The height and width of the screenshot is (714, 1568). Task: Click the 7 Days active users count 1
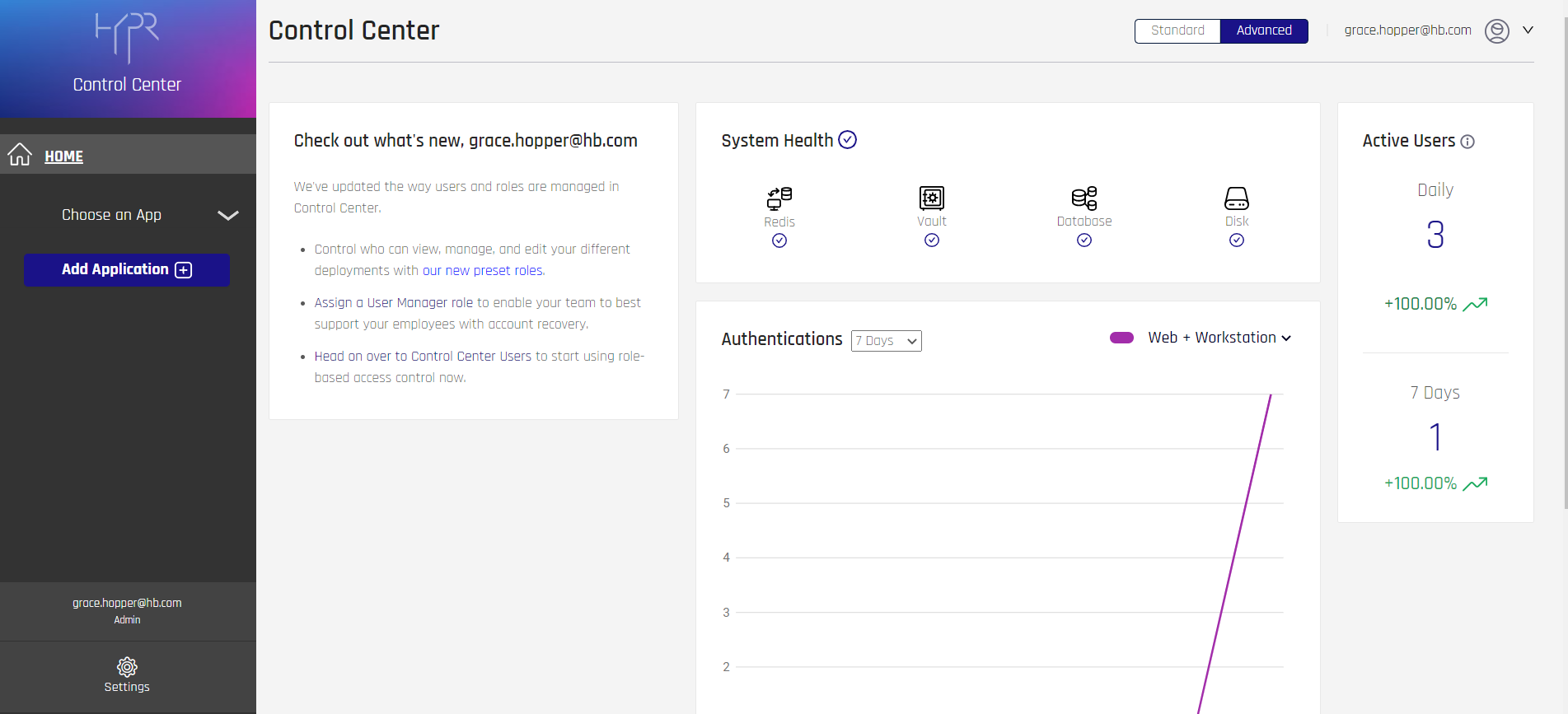[x=1435, y=436]
